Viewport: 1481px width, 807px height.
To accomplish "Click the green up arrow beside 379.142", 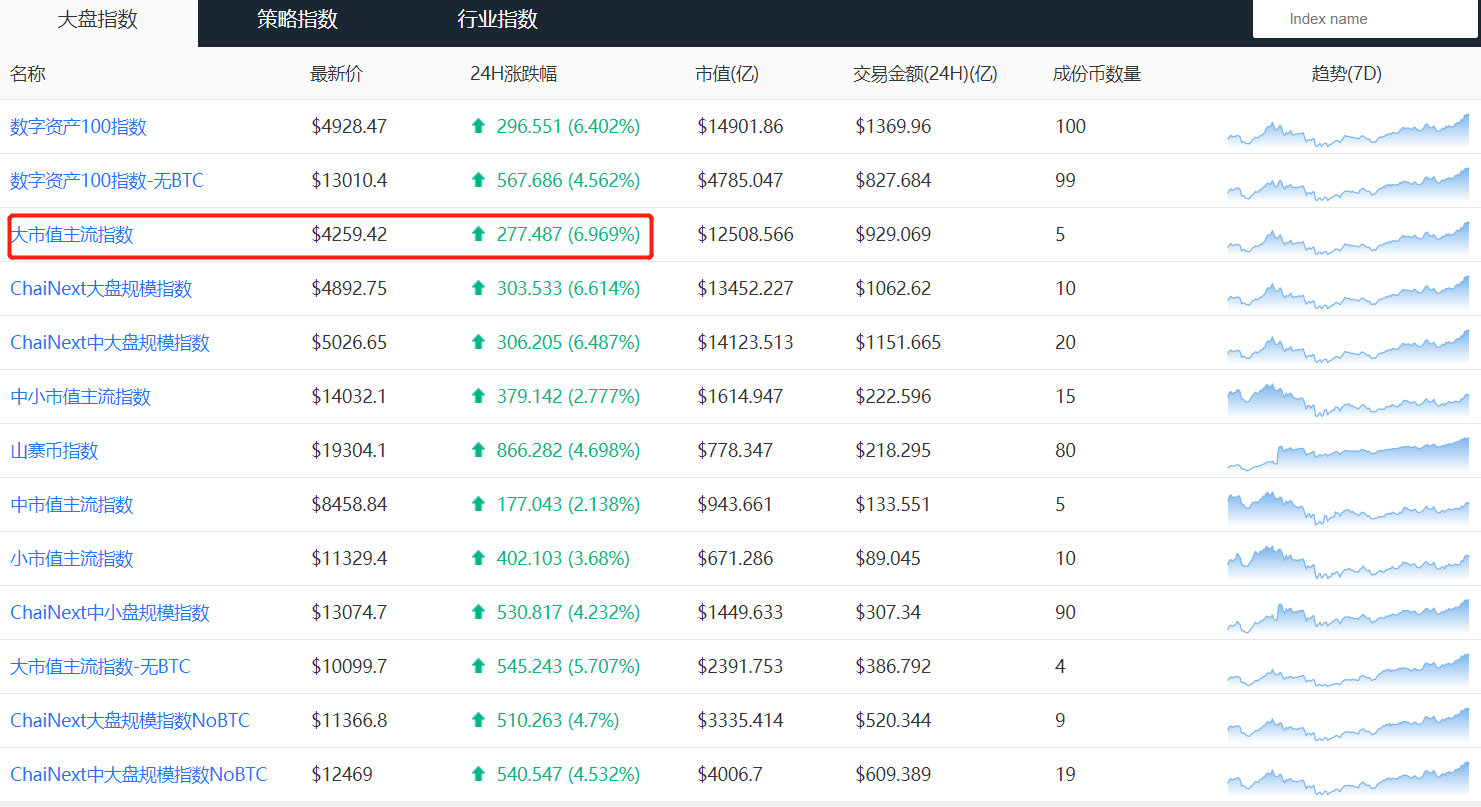I will click(x=478, y=396).
